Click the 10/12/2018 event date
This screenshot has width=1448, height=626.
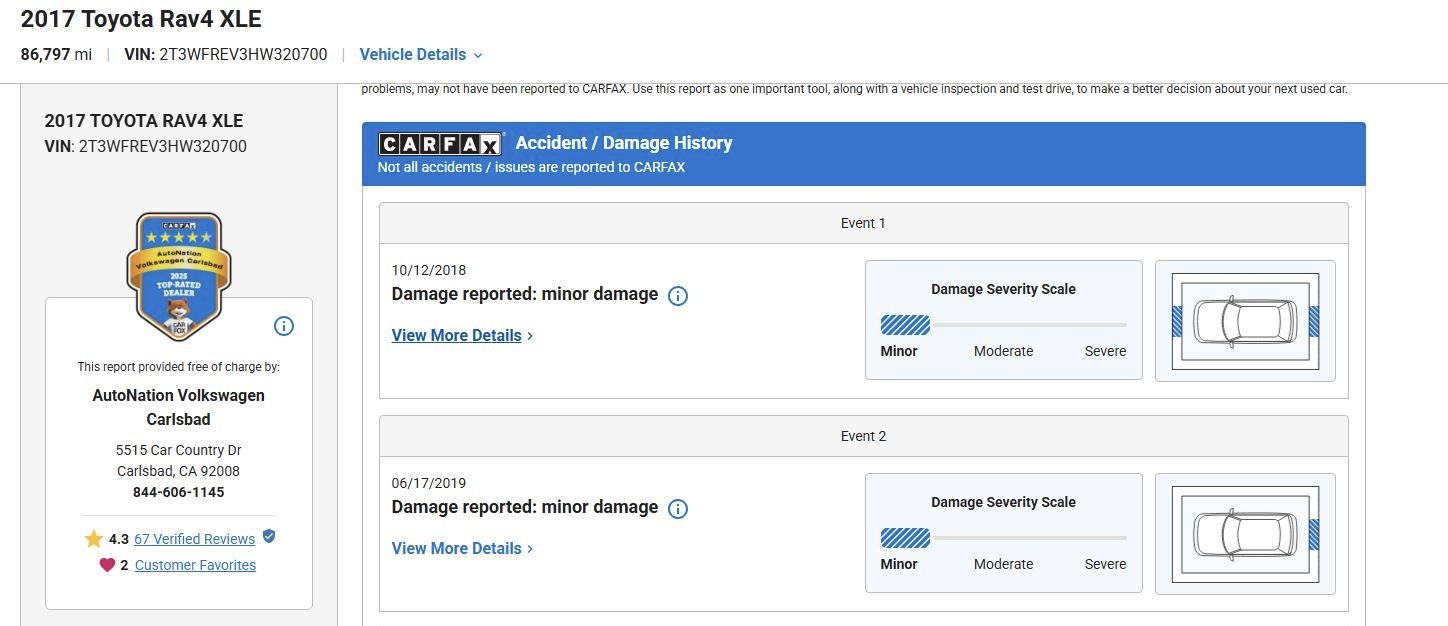click(429, 270)
